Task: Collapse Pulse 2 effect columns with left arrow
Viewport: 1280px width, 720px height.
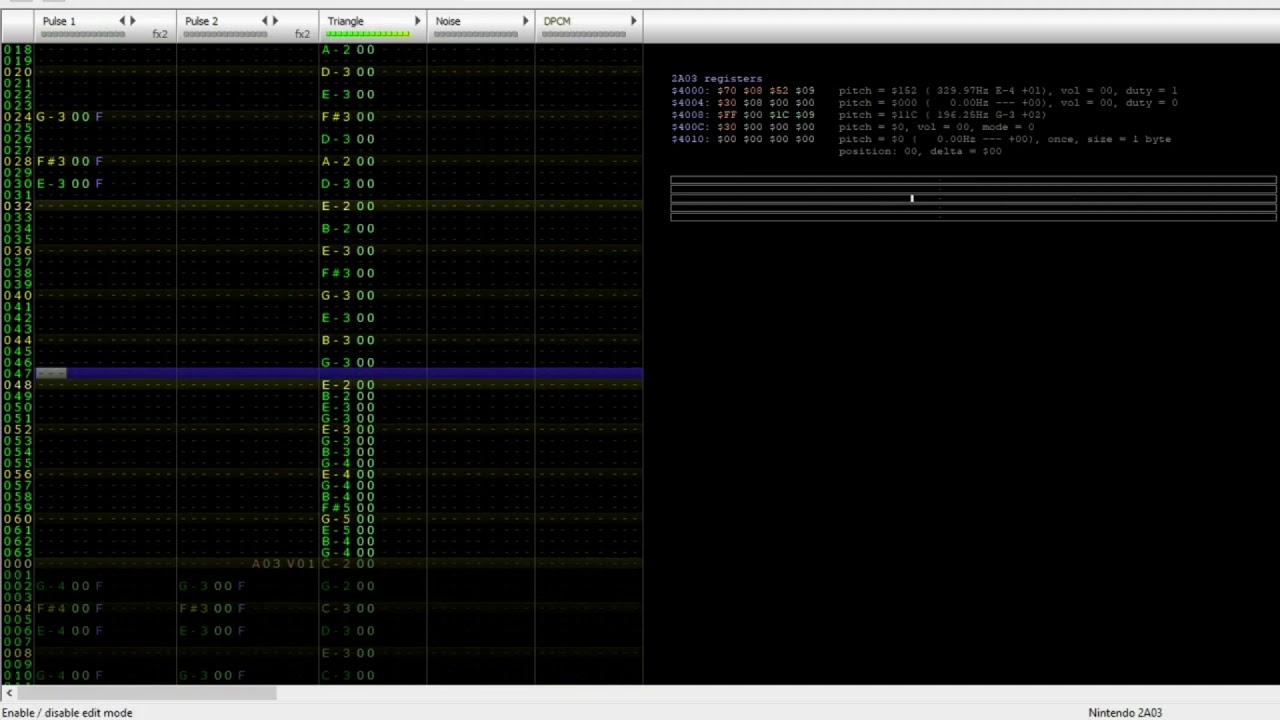Action: tap(265, 21)
